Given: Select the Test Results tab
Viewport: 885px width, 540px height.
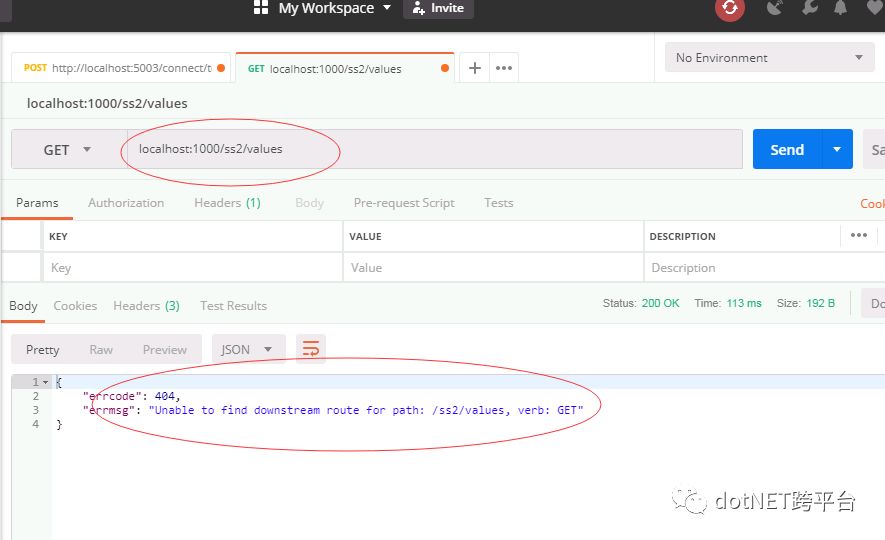Looking at the screenshot, I should coord(234,306).
